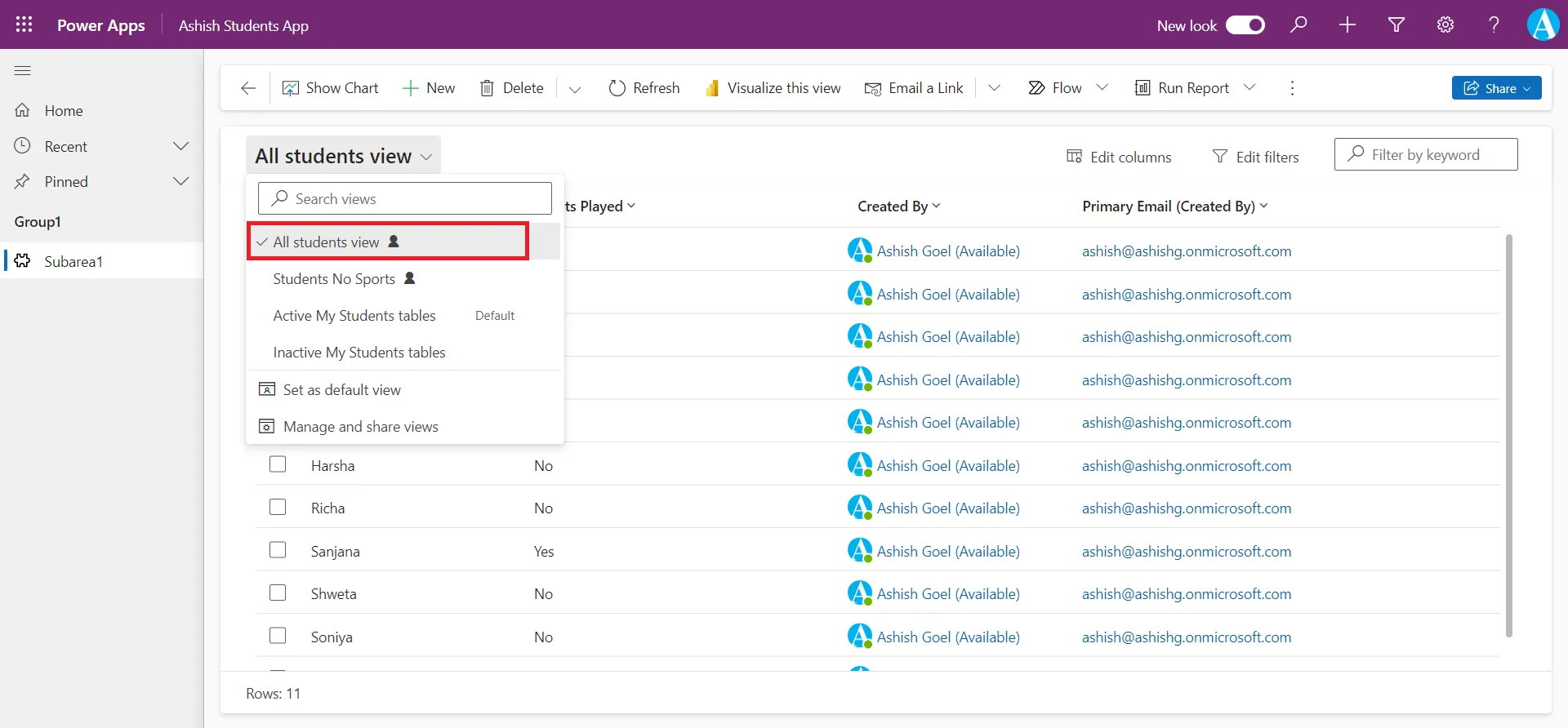Open the Flow dropdown chevron
The image size is (1568, 728).
tap(1102, 87)
